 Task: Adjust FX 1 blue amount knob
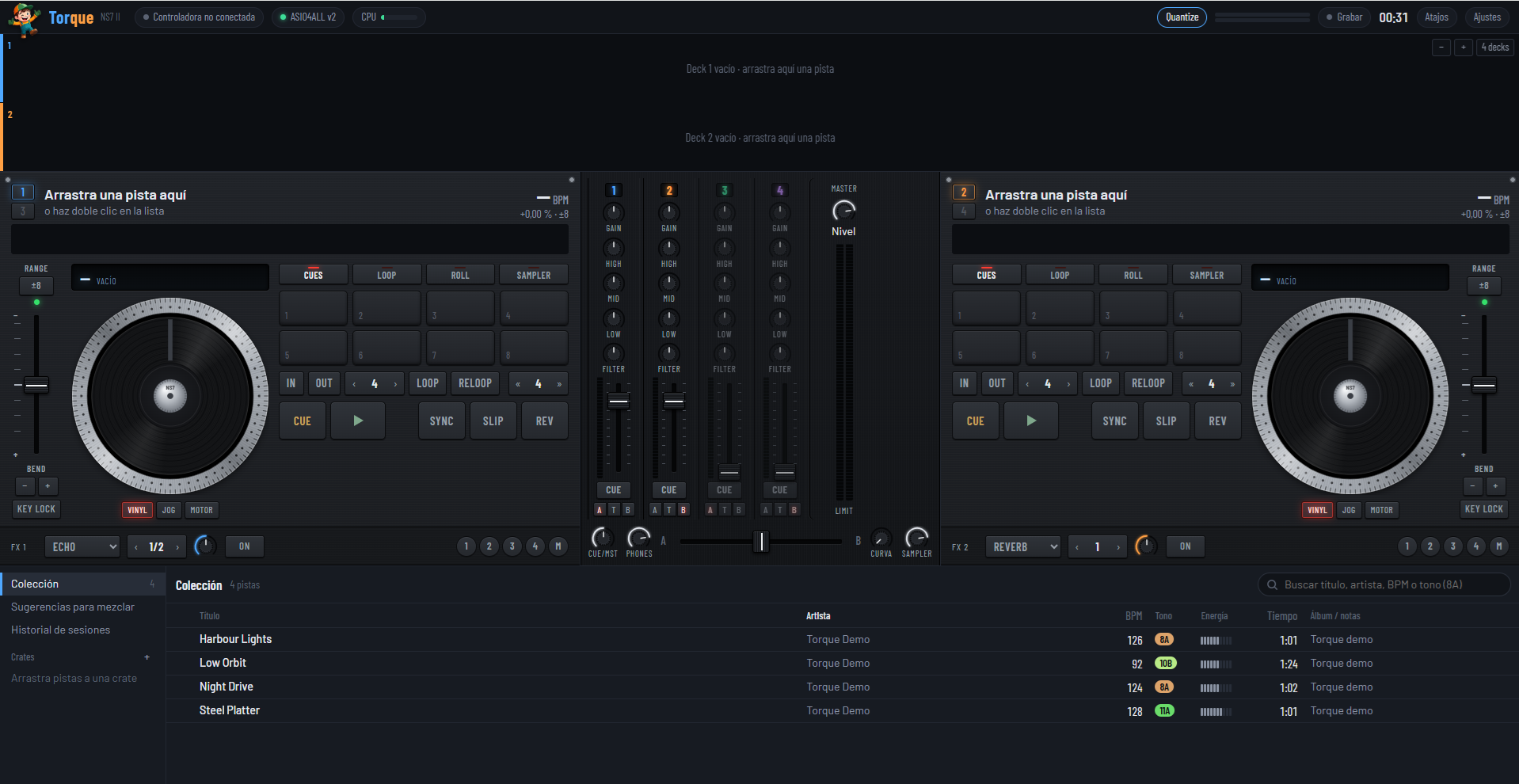click(x=204, y=546)
